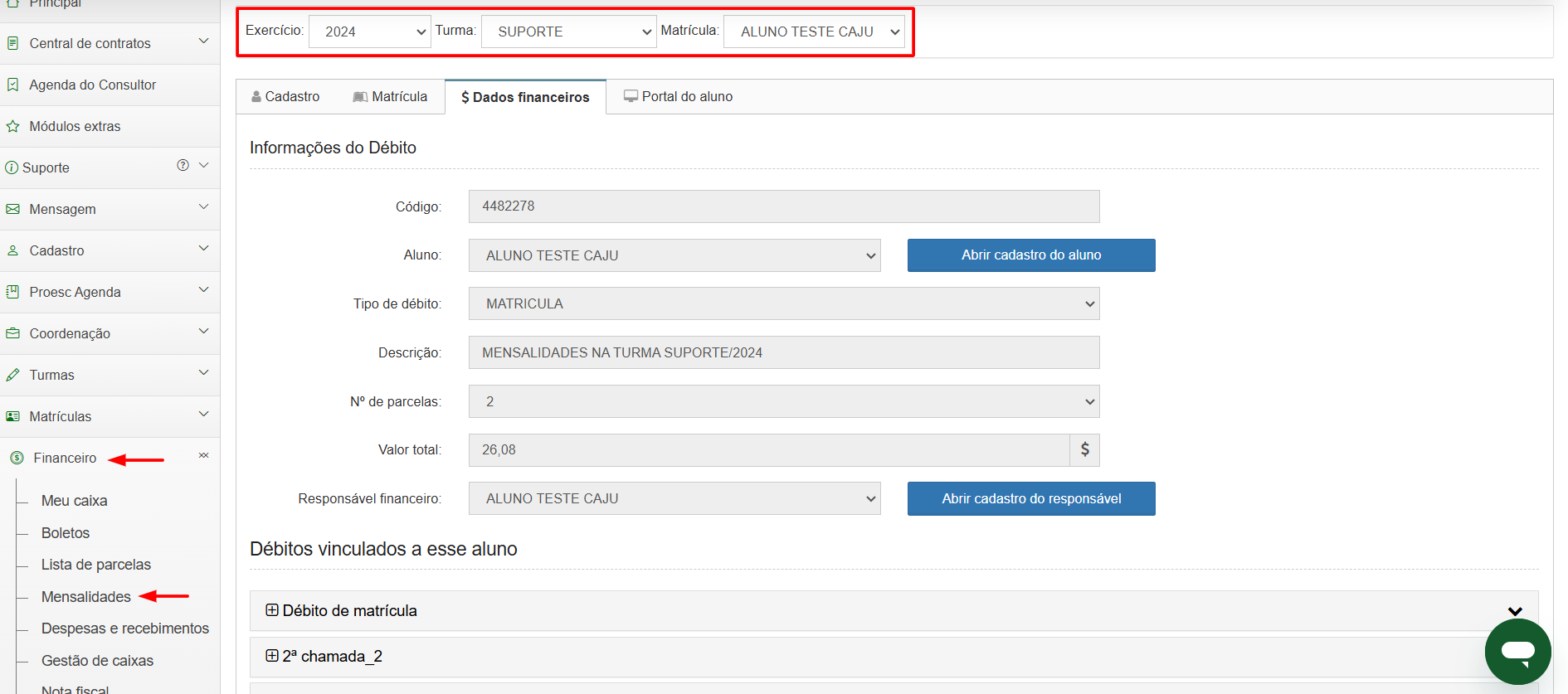1568x694 pixels.
Task: Click Abrir cadastro do responsável button
Action: point(1031,498)
